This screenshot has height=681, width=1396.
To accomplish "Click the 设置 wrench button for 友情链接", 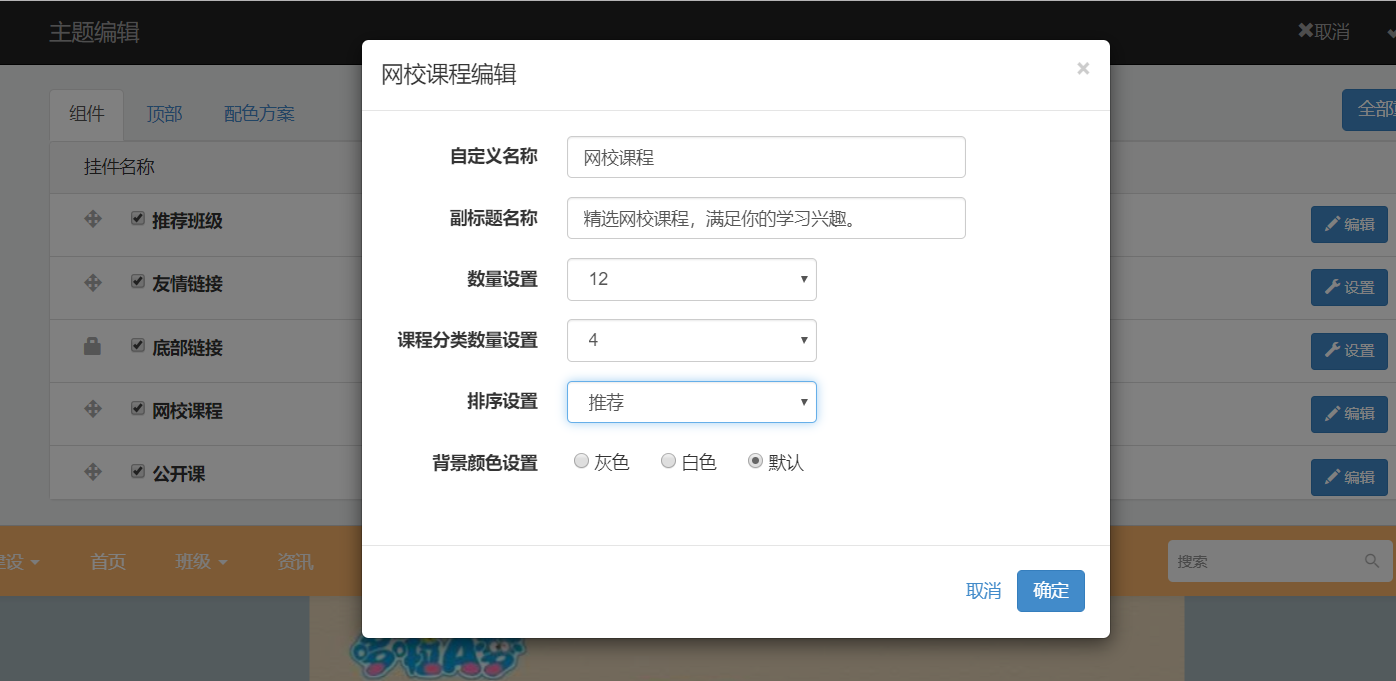I will click(x=1349, y=288).
